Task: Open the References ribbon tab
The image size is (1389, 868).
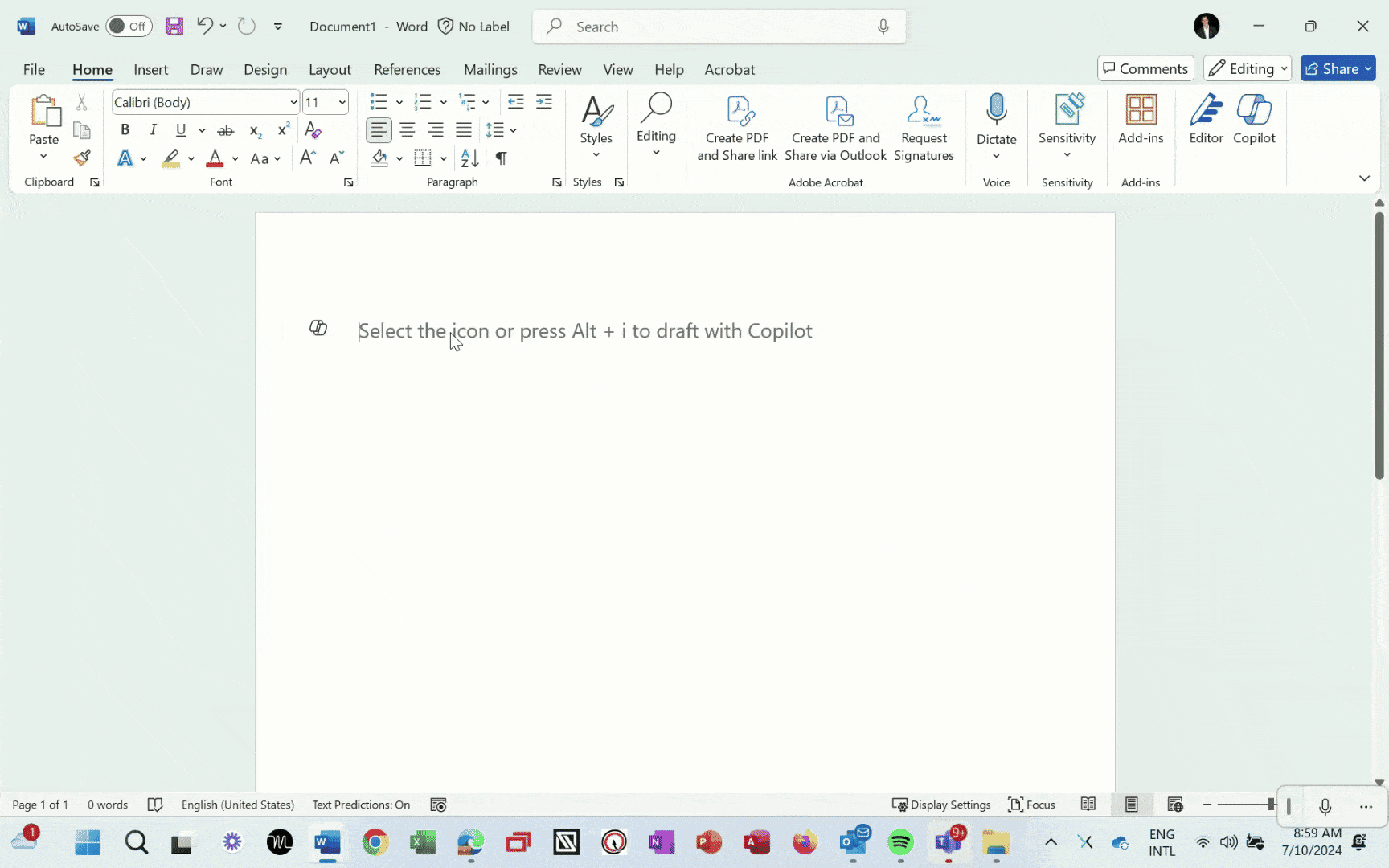Action: pos(407,69)
